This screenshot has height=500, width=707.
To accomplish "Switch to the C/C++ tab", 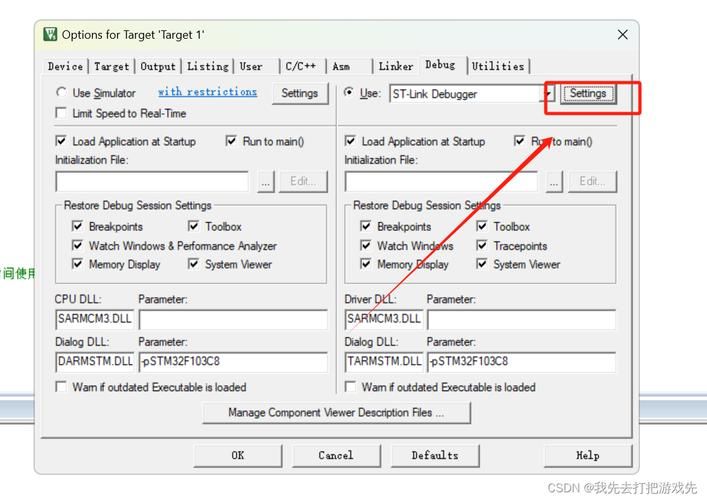I will (300, 67).
